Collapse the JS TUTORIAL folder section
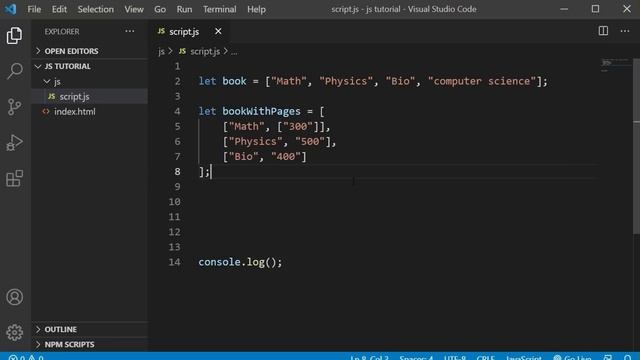The width and height of the screenshot is (640, 360). [90, 66]
